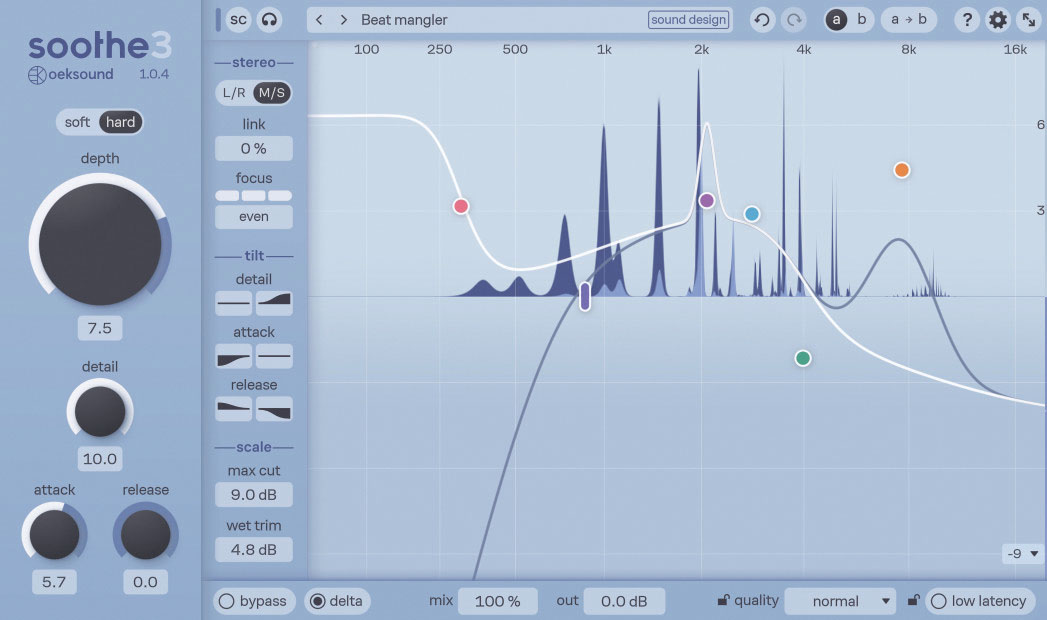Click the detail knob

(100, 412)
